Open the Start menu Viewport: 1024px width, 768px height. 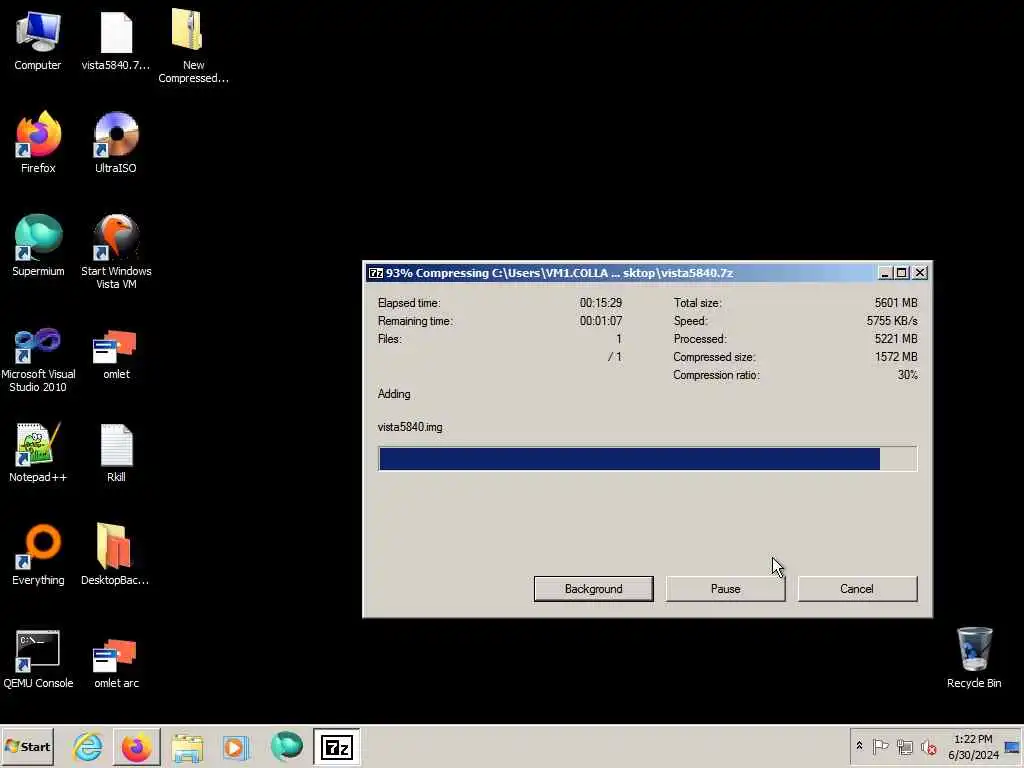tap(27, 746)
